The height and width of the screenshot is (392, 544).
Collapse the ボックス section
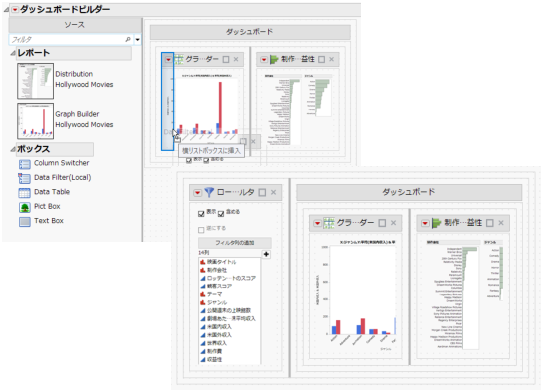coord(13,149)
